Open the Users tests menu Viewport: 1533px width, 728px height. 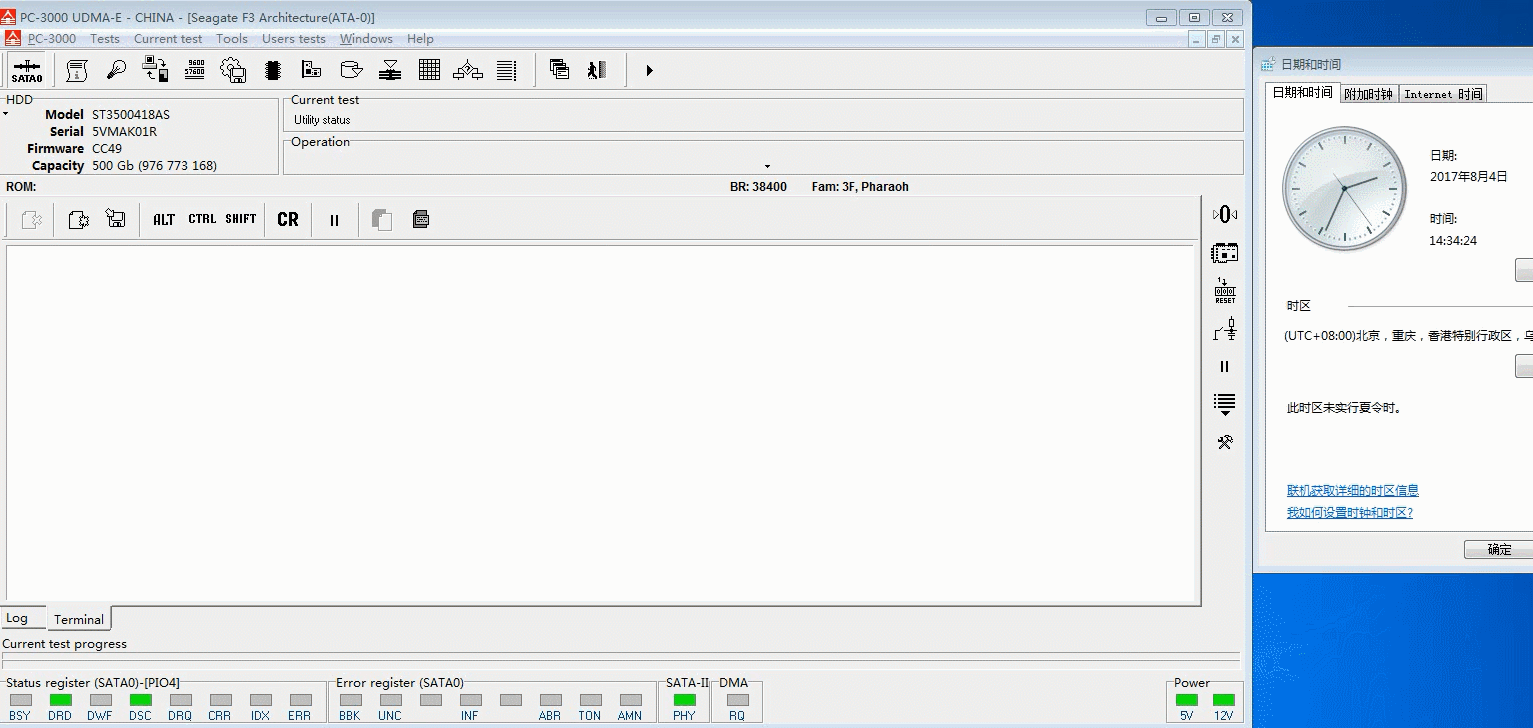pos(294,39)
